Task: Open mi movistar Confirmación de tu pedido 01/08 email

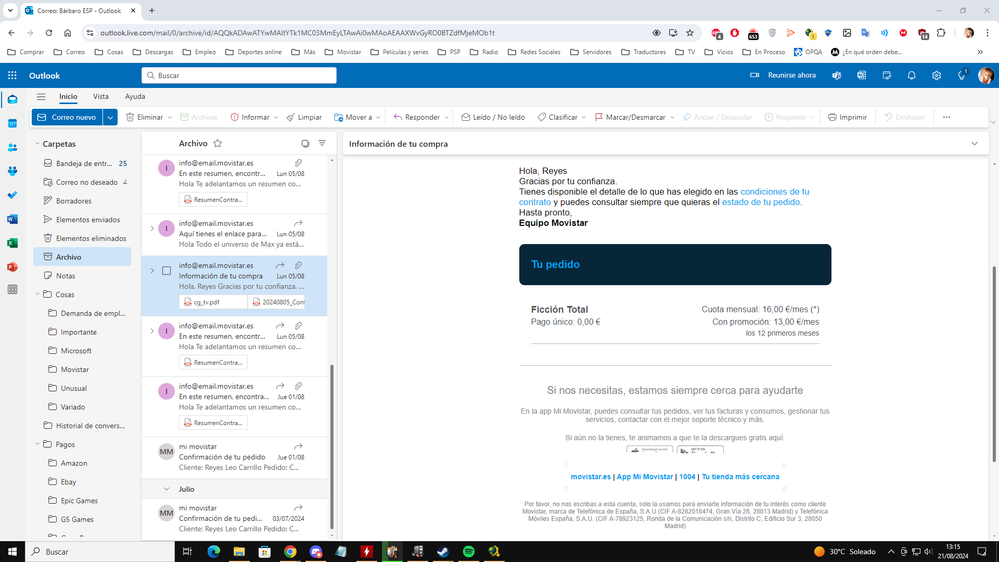Action: [x=234, y=457]
